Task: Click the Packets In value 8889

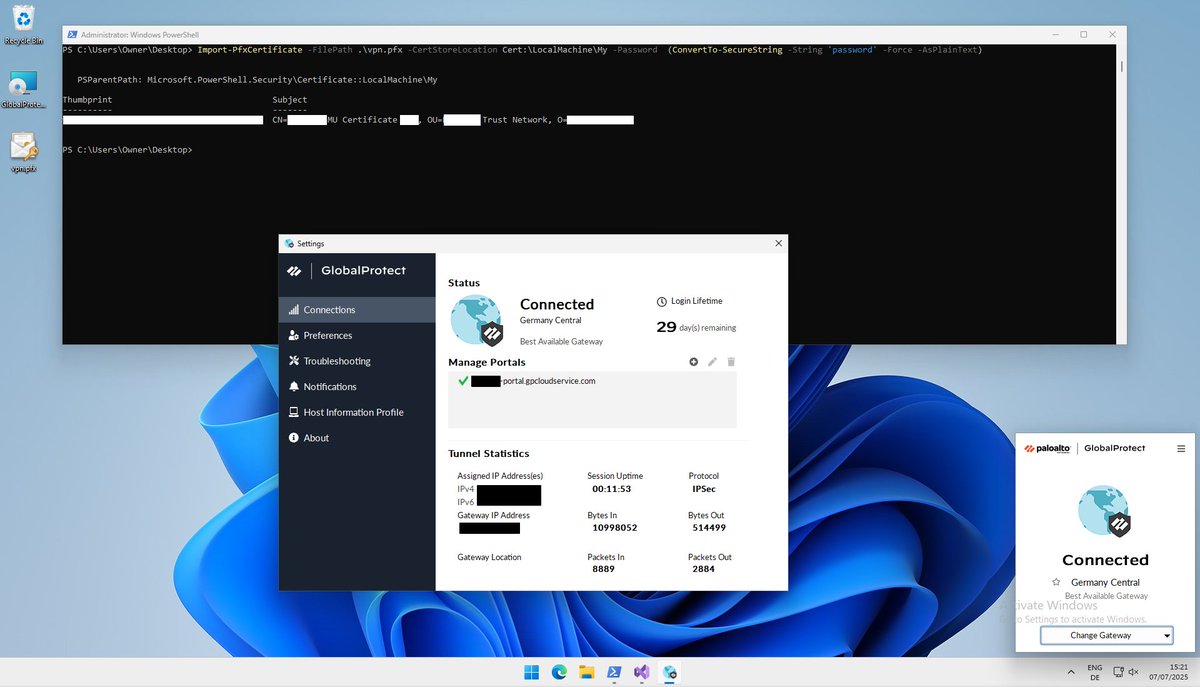Action: (603, 569)
